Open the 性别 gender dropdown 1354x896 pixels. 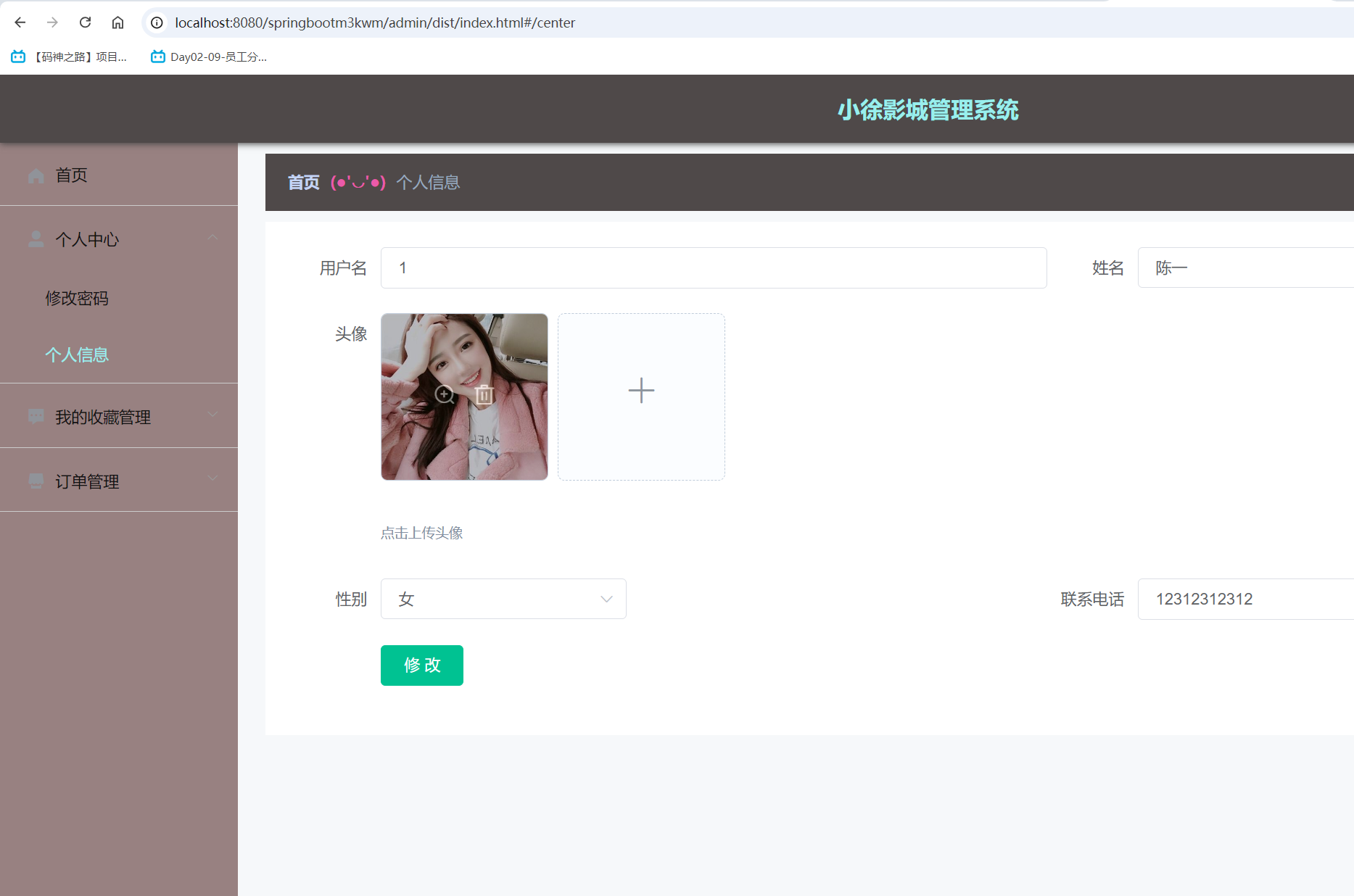[x=503, y=599]
